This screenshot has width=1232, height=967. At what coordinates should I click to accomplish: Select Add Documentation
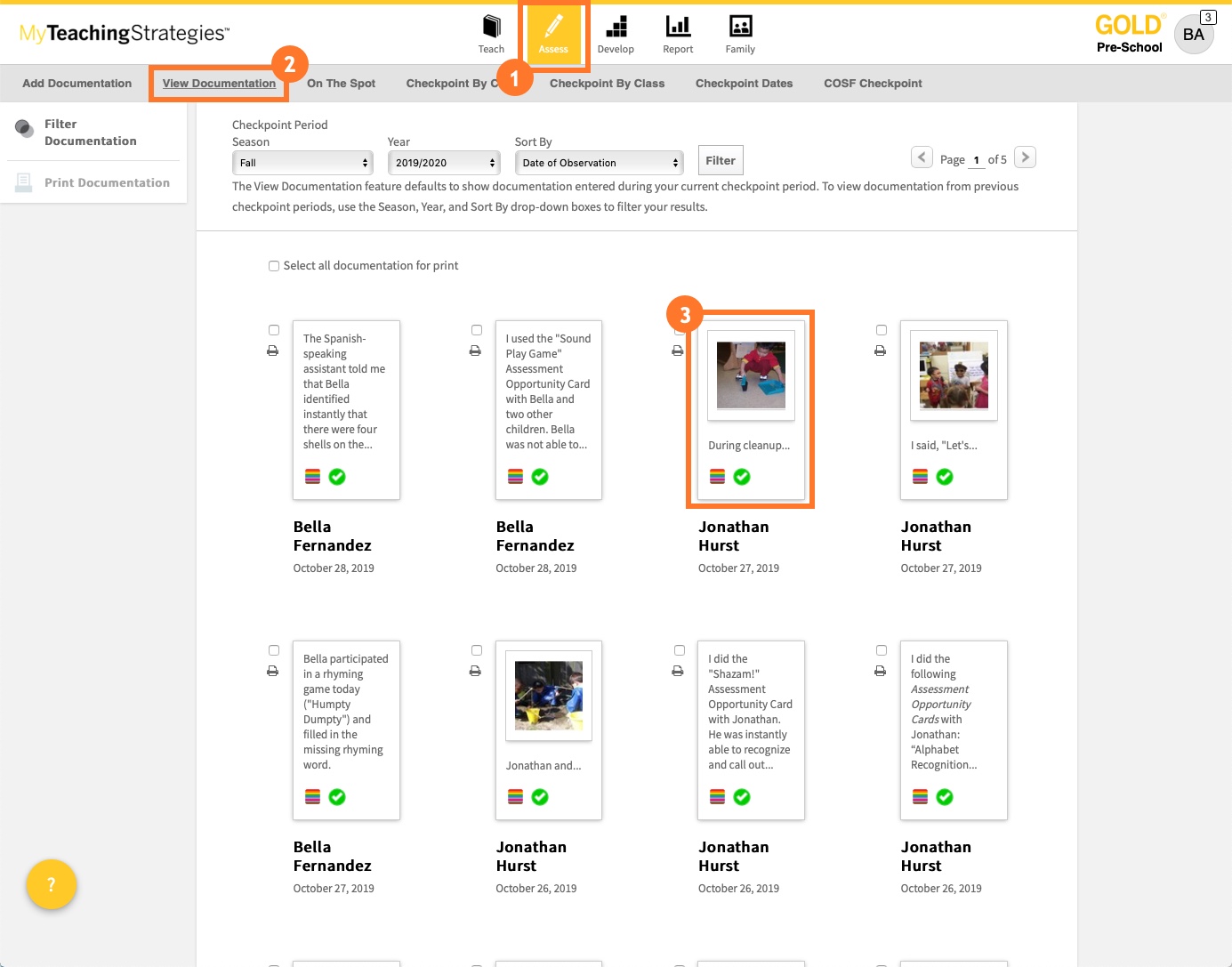[x=76, y=83]
